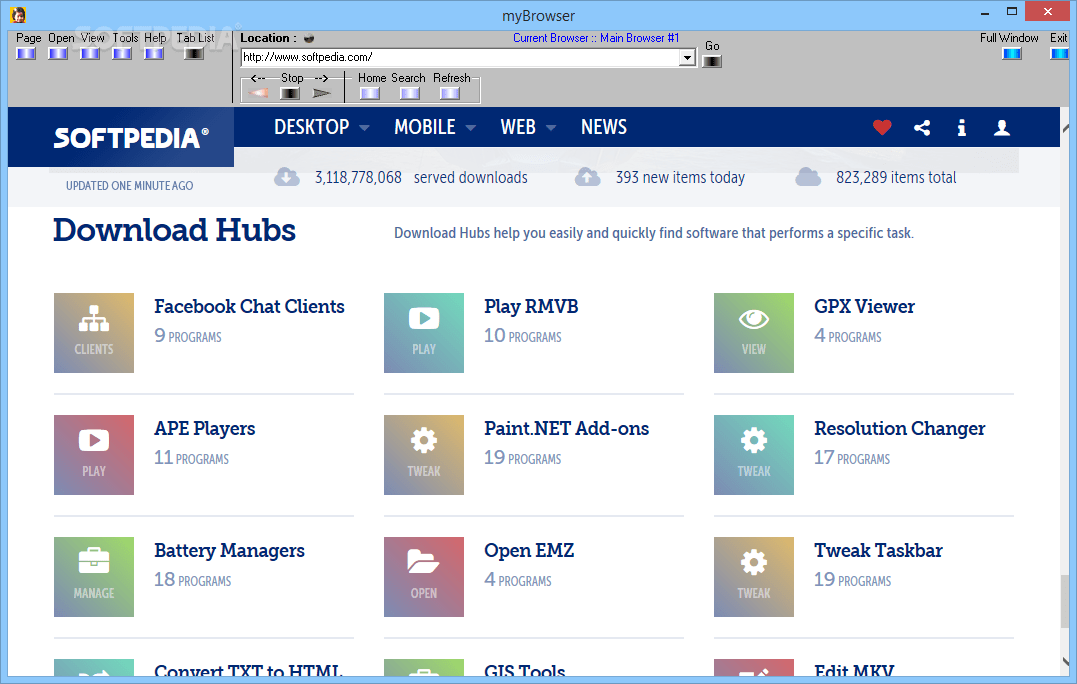Image resolution: width=1077 pixels, height=684 pixels.
Task: Click the Home navigation button
Action: [370, 93]
